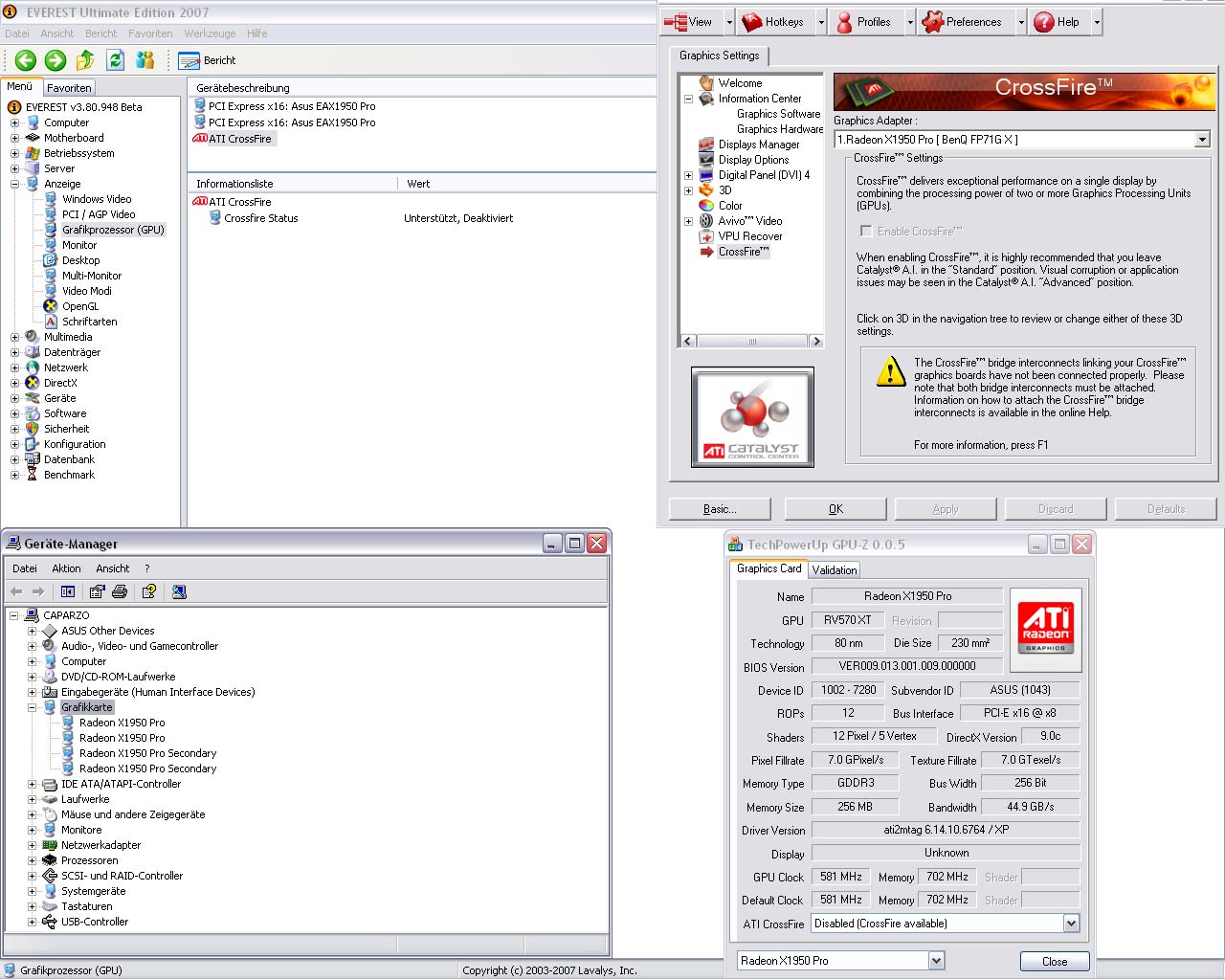Image resolution: width=1225 pixels, height=980 pixels.
Task: Open the View button in Catalyst Control Center
Action: [690, 22]
